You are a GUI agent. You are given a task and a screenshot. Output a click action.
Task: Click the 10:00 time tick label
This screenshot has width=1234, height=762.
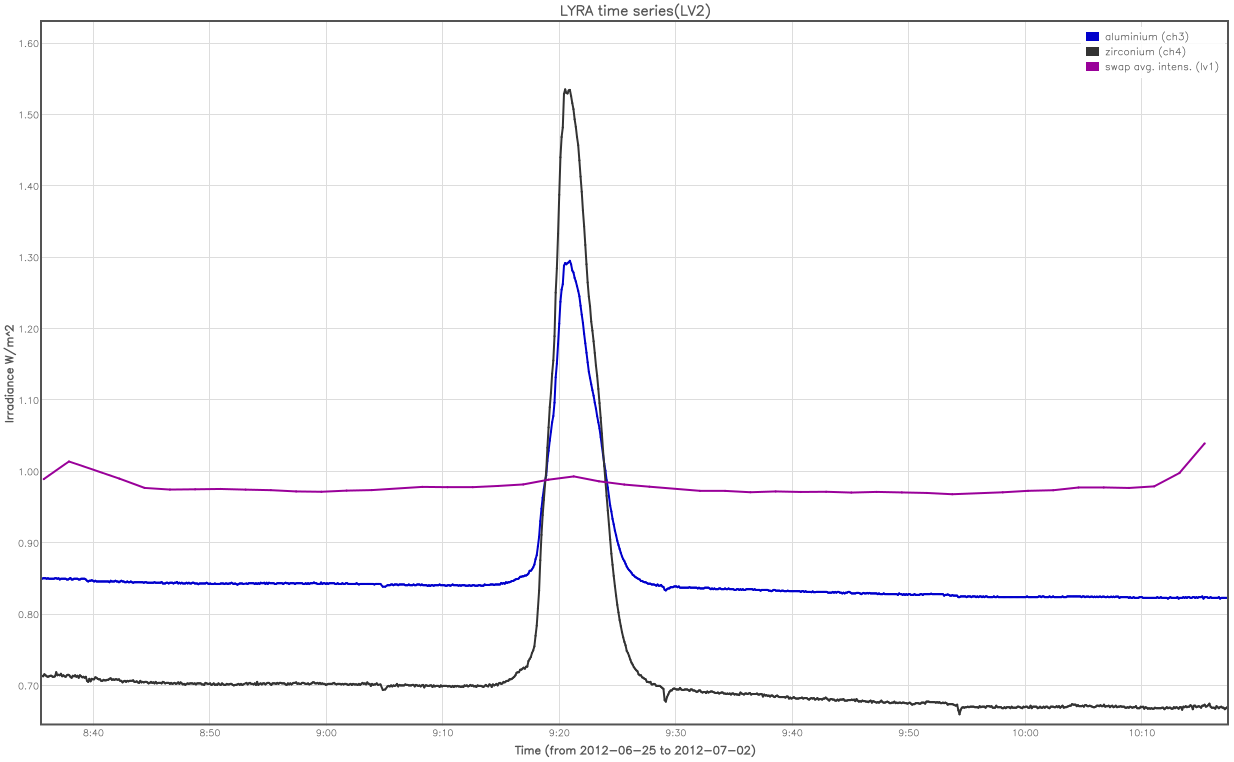click(x=1025, y=734)
